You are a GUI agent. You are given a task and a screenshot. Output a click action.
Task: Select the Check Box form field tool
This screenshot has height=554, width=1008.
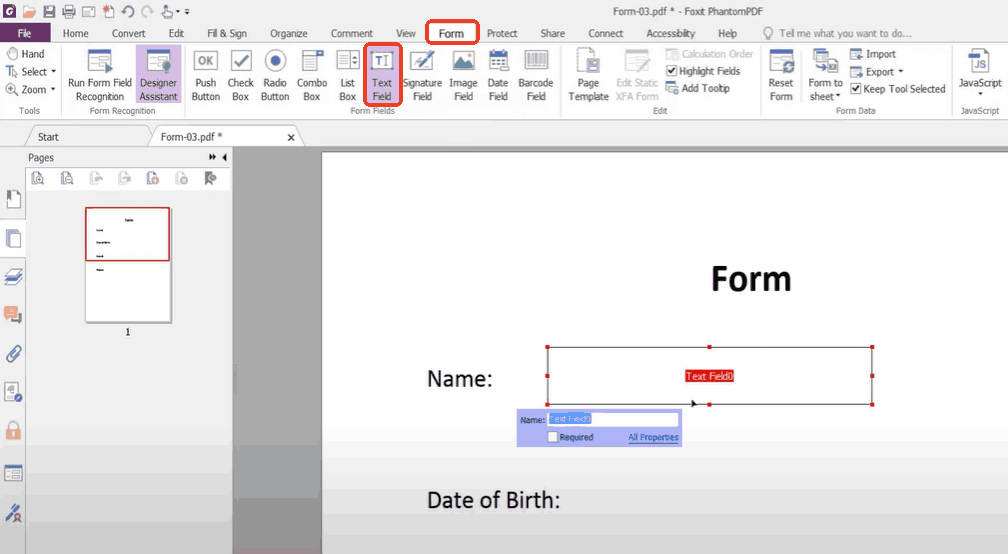click(x=241, y=75)
